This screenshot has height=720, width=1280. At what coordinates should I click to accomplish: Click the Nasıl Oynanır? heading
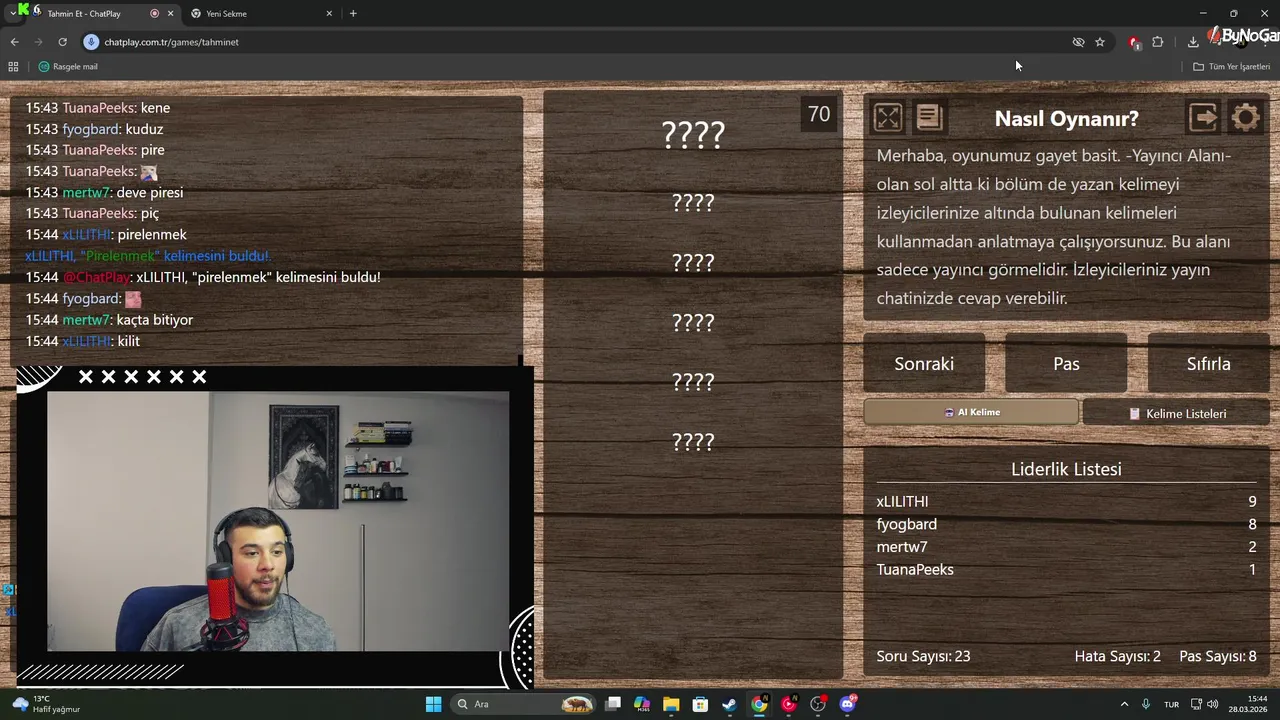pyautogui.click(x=1066, y=119)
